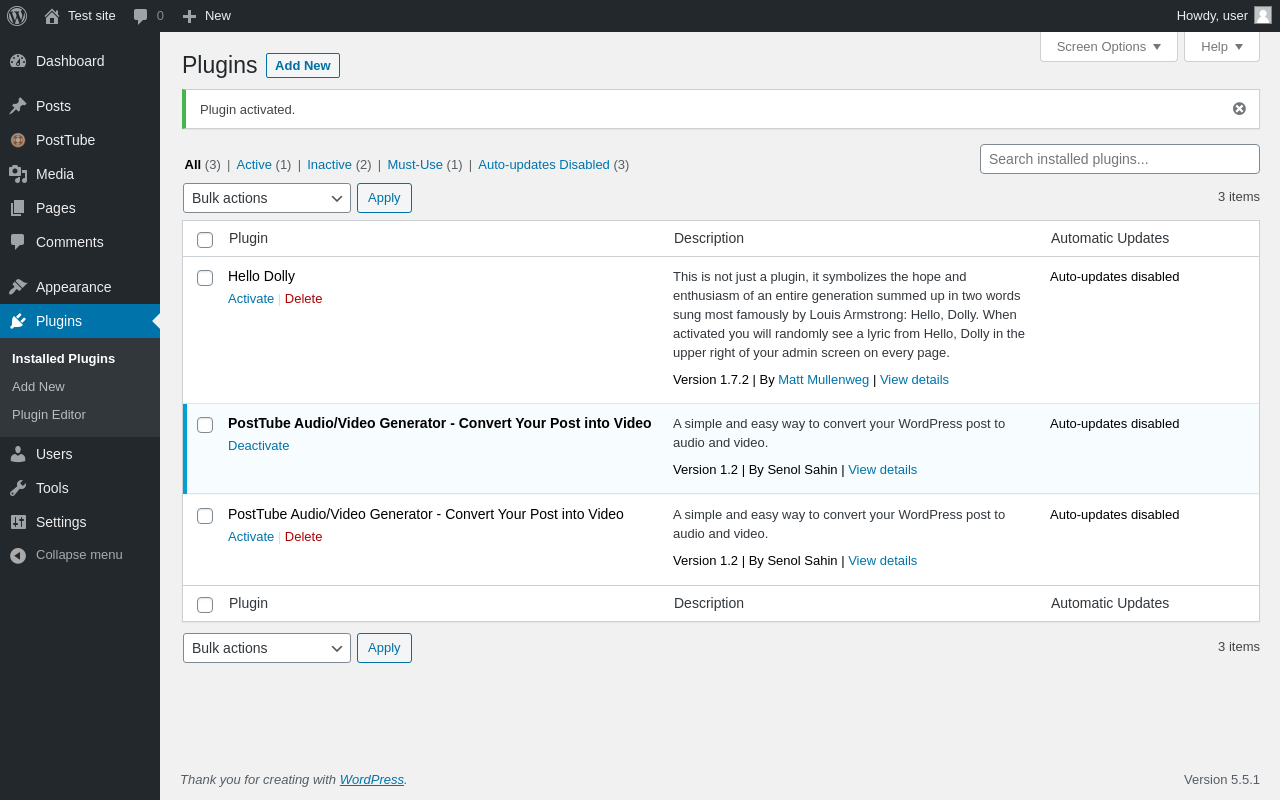Click the user avatar in admin bar
The width and height of the screenshot is (1280, 800).
click(x=1263, y=15)
